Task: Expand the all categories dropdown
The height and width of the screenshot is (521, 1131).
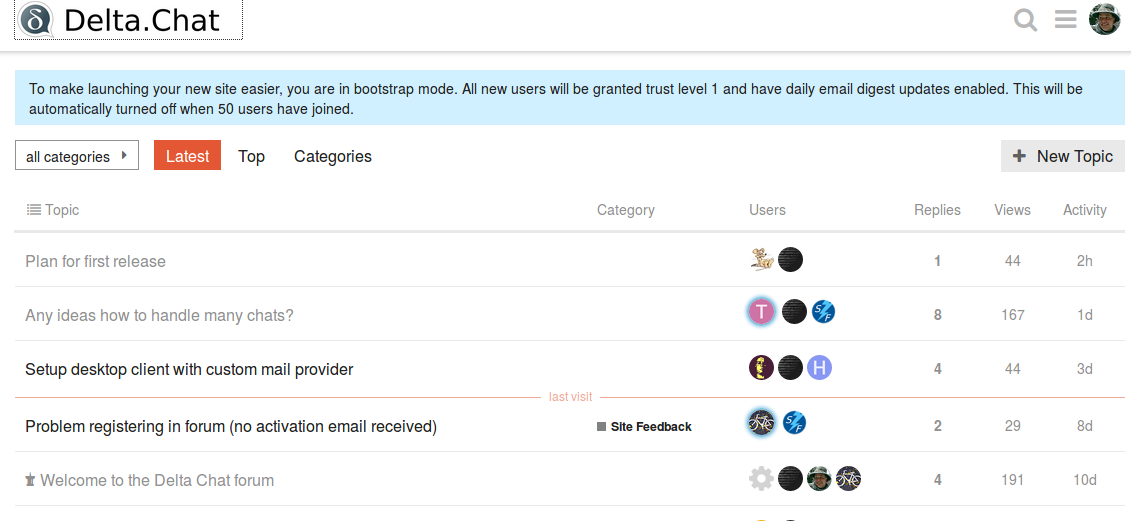Action: [77, 156]
